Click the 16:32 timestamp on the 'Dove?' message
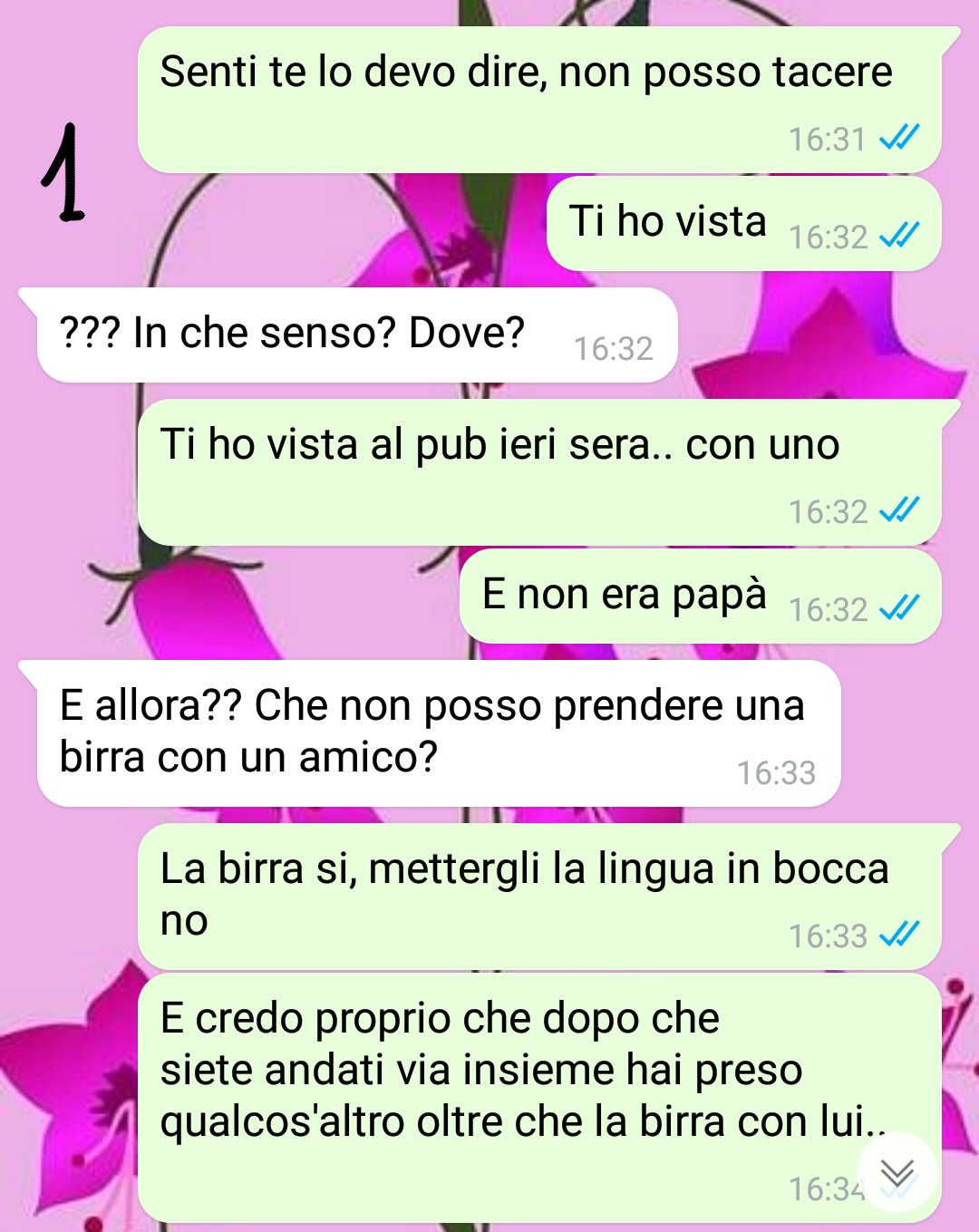The image size is (979, 1232). pos(614,348)
